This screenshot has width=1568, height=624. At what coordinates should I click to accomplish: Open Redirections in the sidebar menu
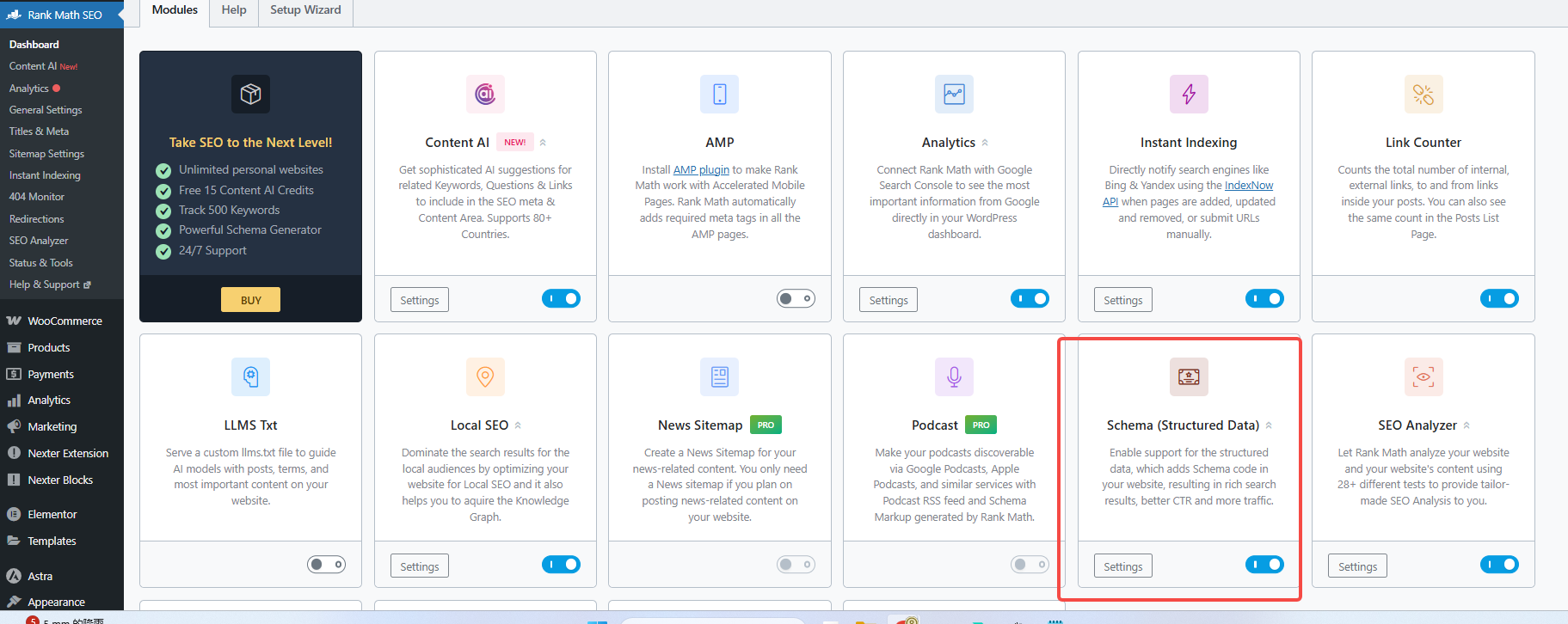pos(36,219)
